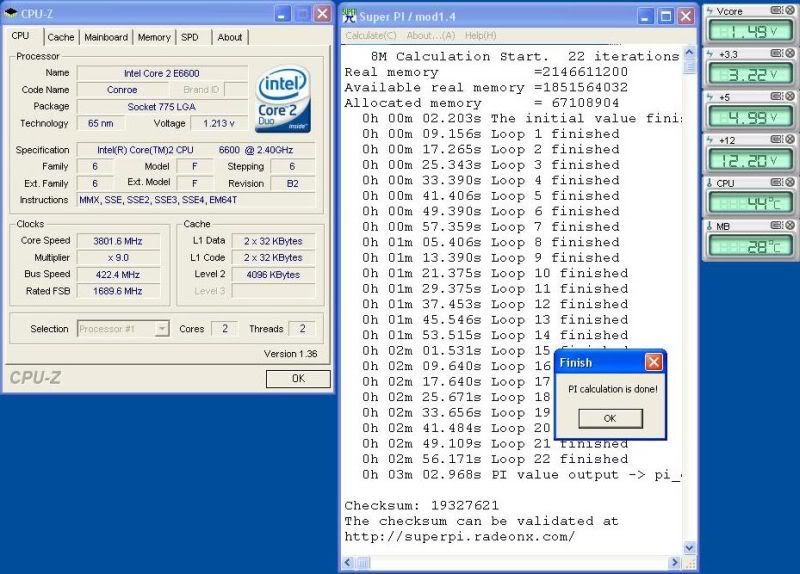Close the Vcore sensor gadget
The height and width of the screenshot is (574, 800).
[x=789, y=10]
